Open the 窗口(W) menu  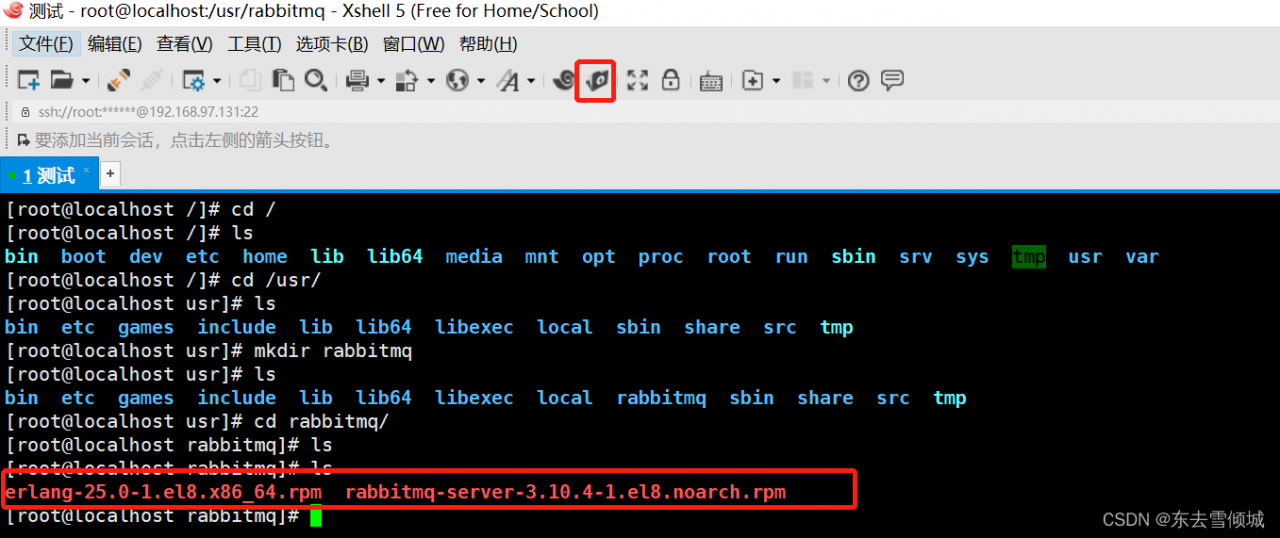click(x=413, y=44)
